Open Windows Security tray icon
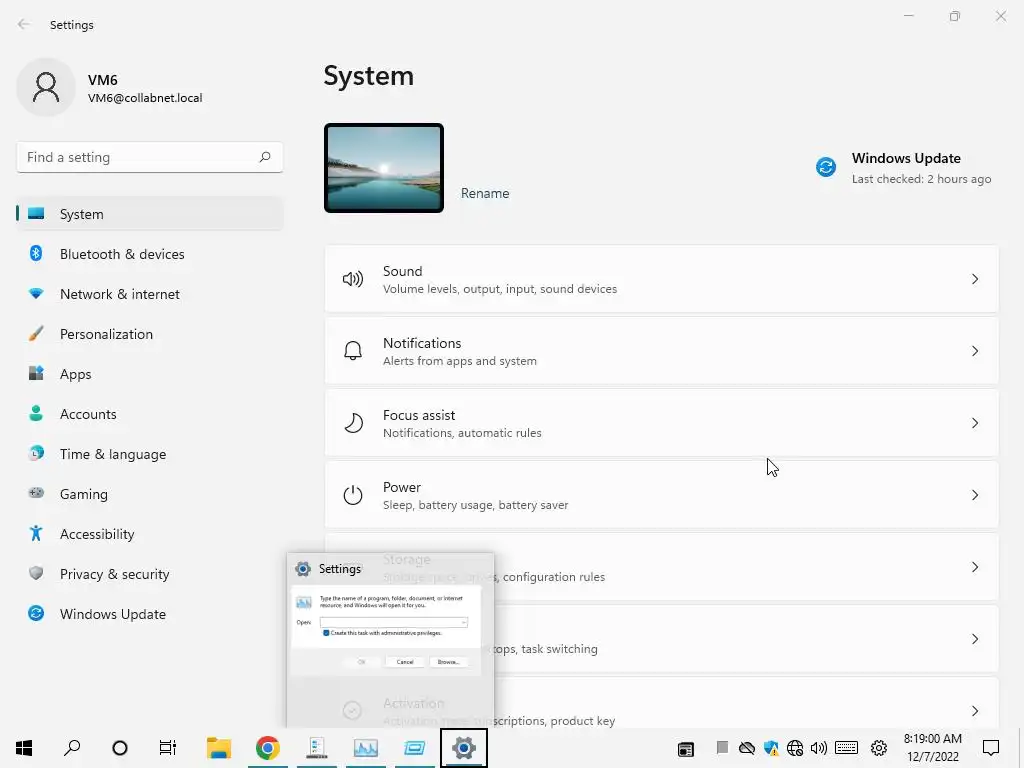Image resolution: width=1024 pixels, height=768 pixels. 771,748
